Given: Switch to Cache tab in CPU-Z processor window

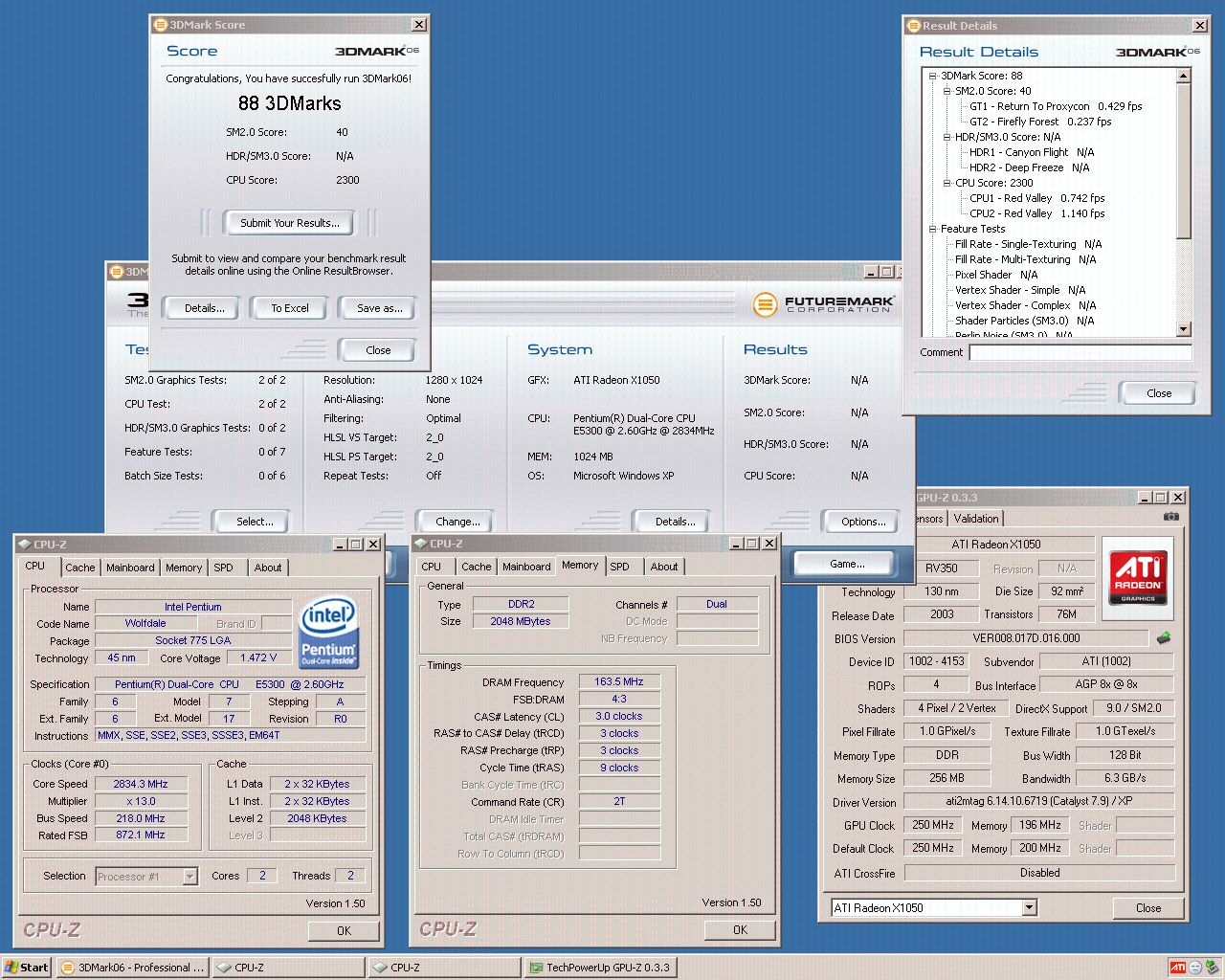Looking at the screenshot, I should (80, 568).
